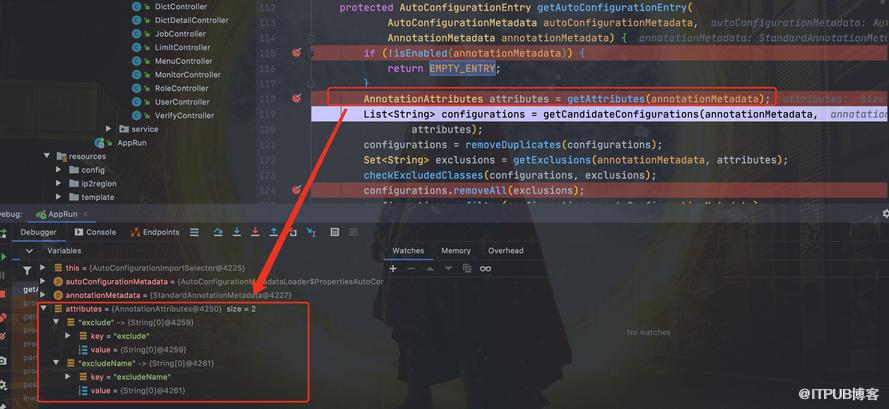Select the AppRun debug session tab

coord(62,214)
